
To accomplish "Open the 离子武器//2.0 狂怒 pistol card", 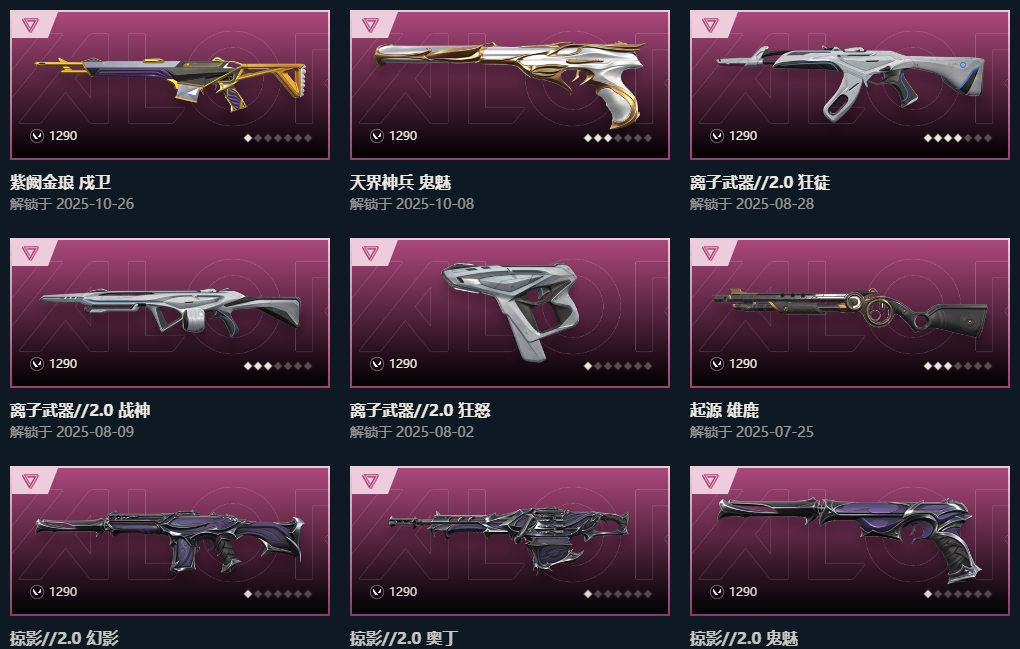I will click(510, 313).
